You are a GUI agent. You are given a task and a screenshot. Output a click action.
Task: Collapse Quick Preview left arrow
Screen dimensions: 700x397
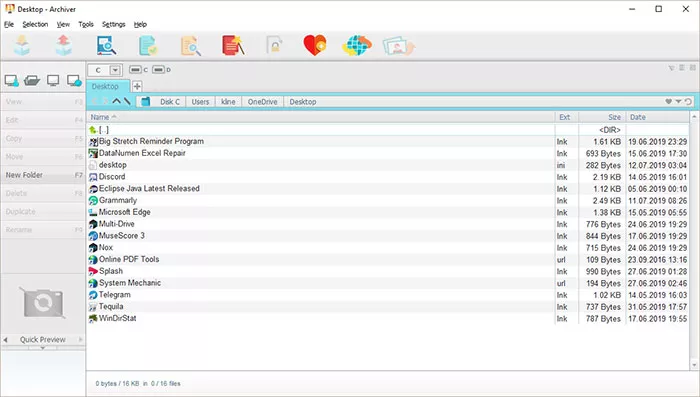pyautogui.click(x=5, y=339)
